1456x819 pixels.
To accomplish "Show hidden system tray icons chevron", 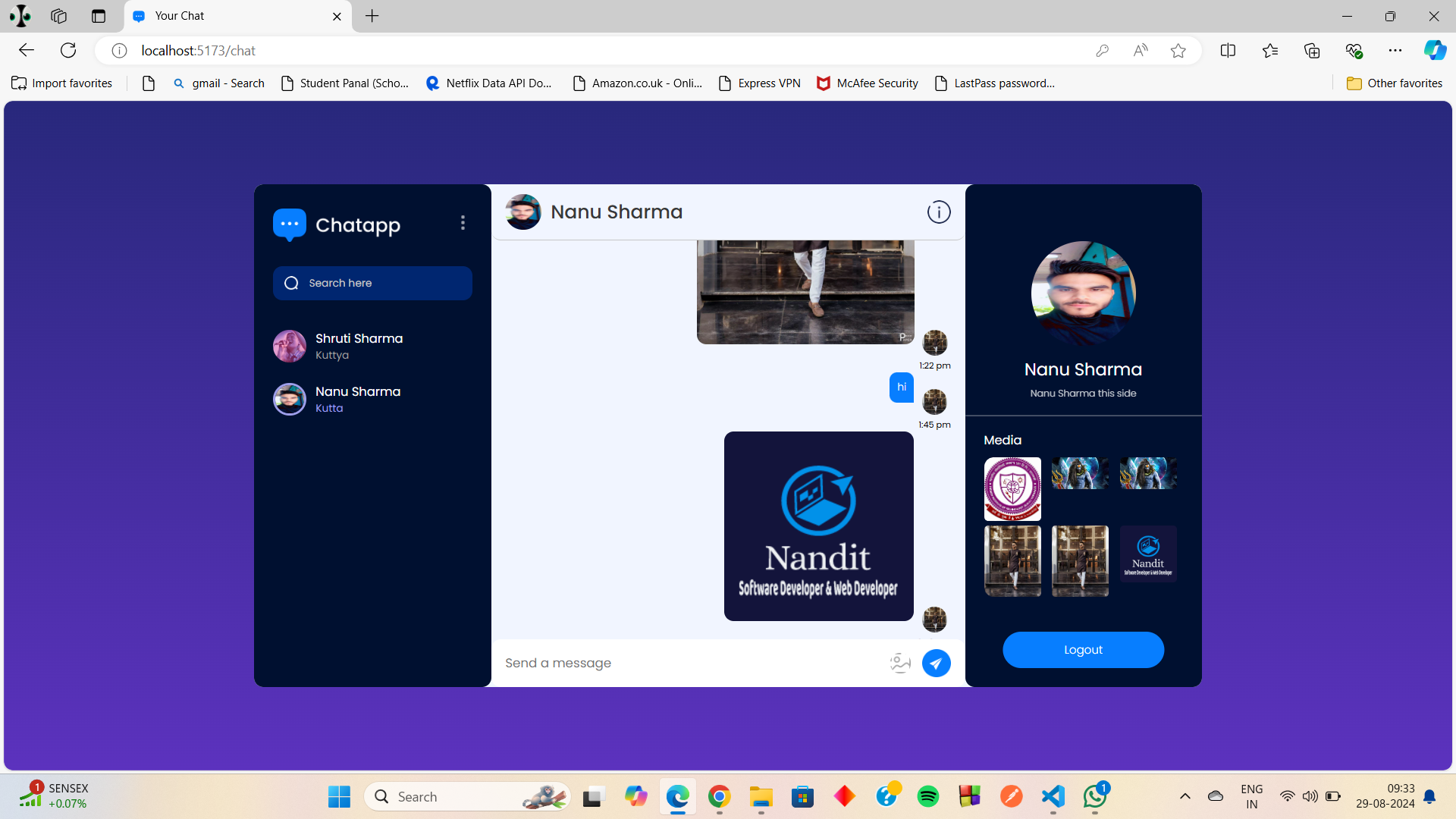I will [x=1185, y=796].
